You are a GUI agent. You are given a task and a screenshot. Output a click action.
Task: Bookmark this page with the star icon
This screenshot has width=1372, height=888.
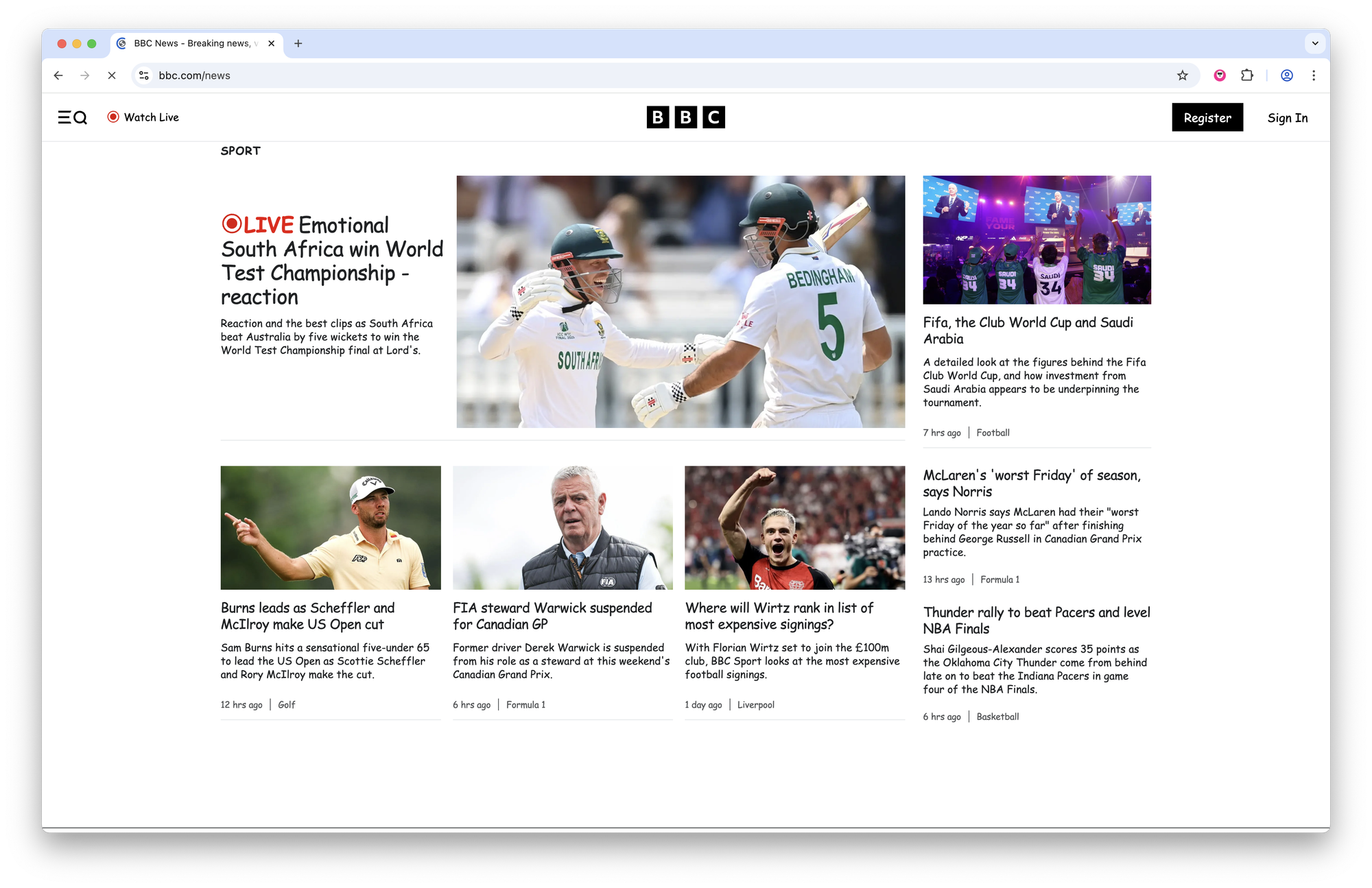(1182, 75)
